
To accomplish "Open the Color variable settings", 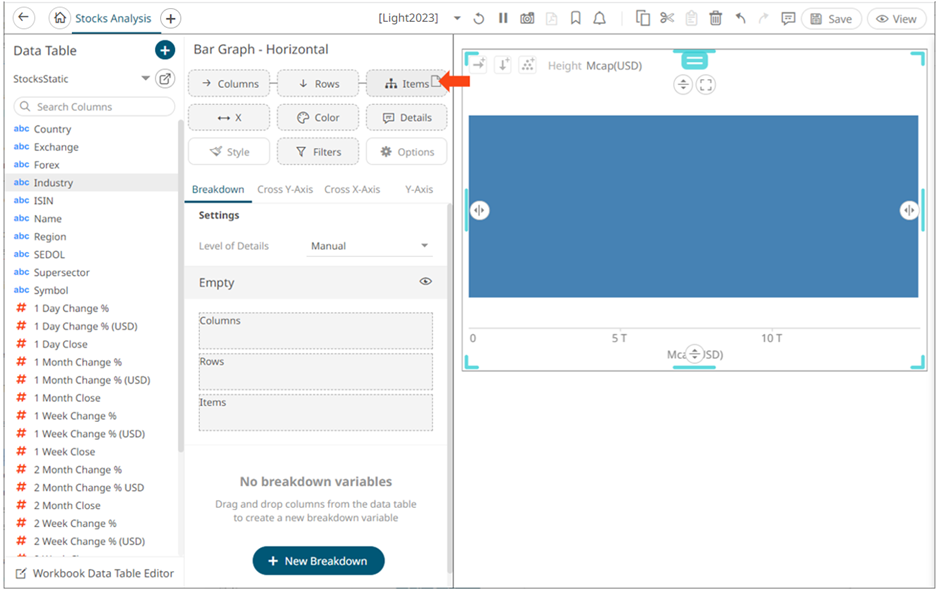I will click(318, 118).
